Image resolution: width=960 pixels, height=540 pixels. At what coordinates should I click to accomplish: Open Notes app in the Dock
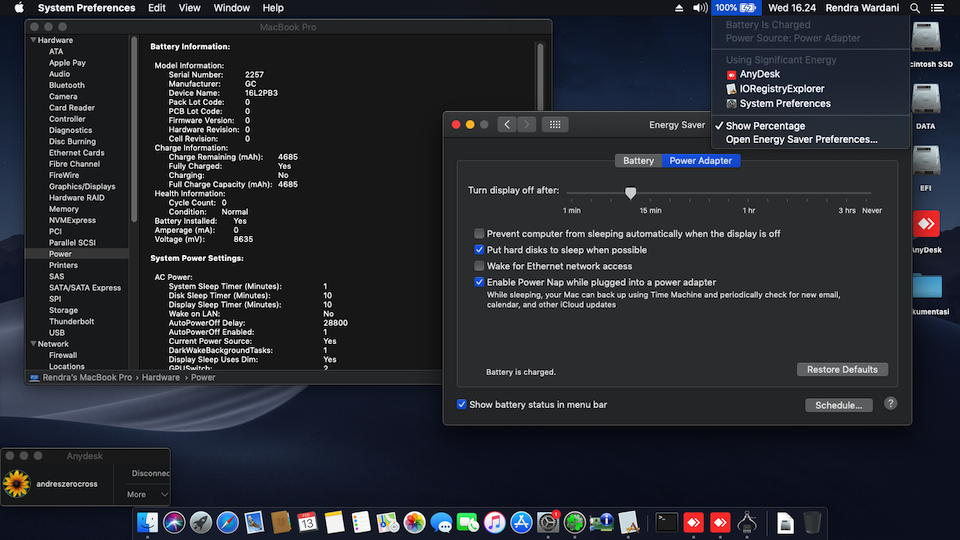(334, 522)
